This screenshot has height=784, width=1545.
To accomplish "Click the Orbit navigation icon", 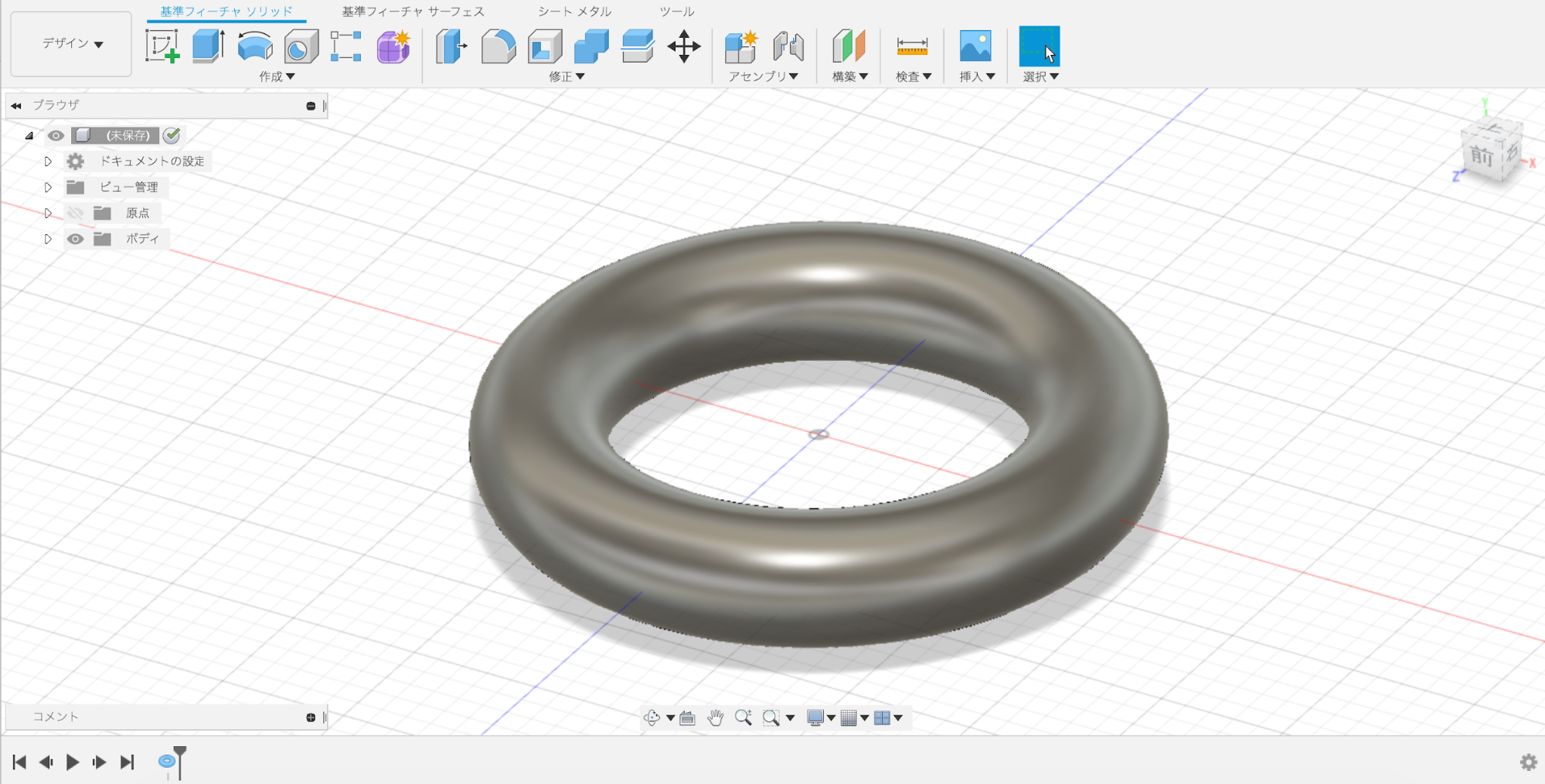I will point(652,718).
